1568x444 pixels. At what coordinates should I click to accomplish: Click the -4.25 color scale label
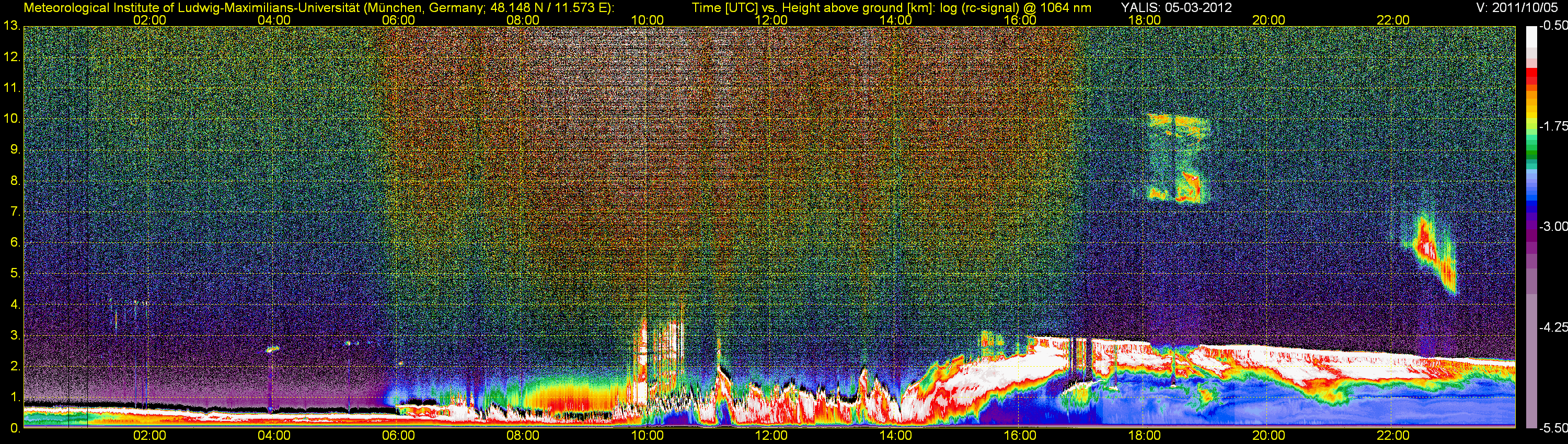click(x=1553, y=327)
